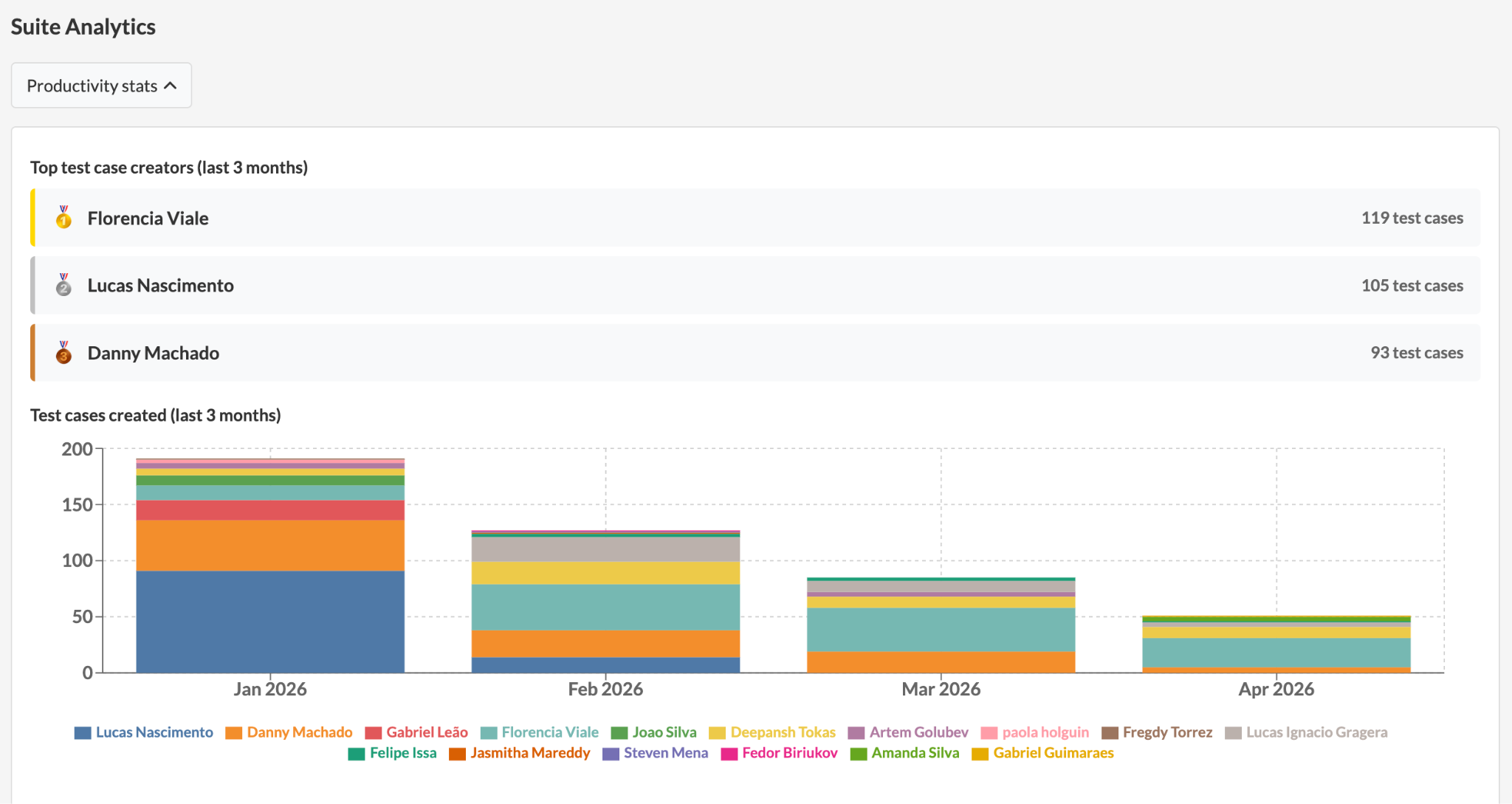Click paola holguin pink legend square
Image resolution: width=1512 pixels, height=804 pixels.
(x=989, y=733)
